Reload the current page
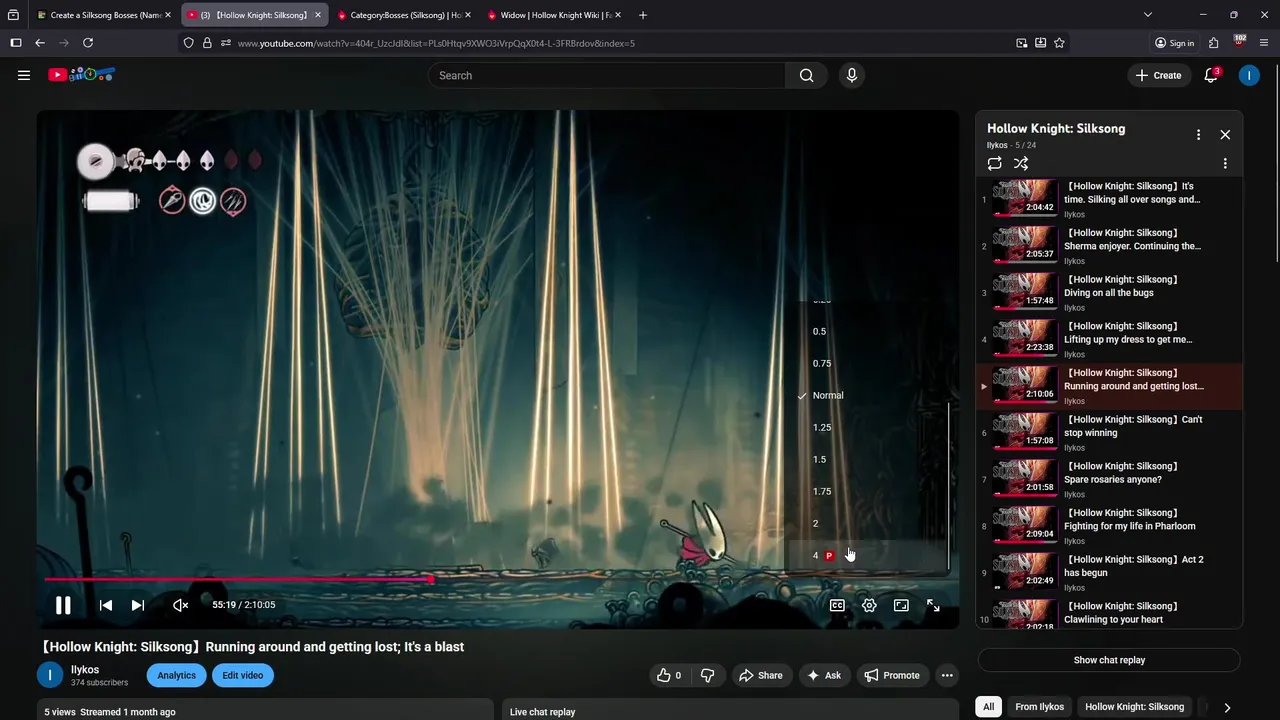Image resolution: width=1280 pixels, height=720 pixels. 88,43
